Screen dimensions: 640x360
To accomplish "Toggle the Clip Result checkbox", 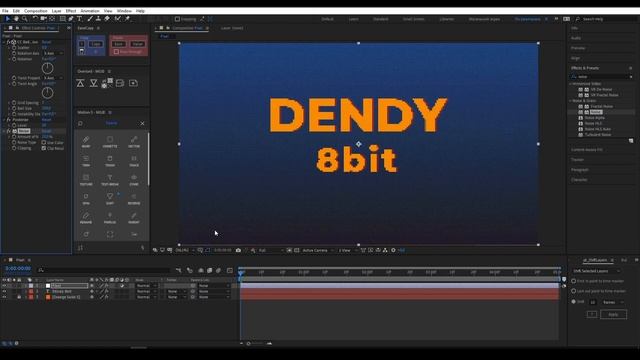I will click(x=44, y=149).
